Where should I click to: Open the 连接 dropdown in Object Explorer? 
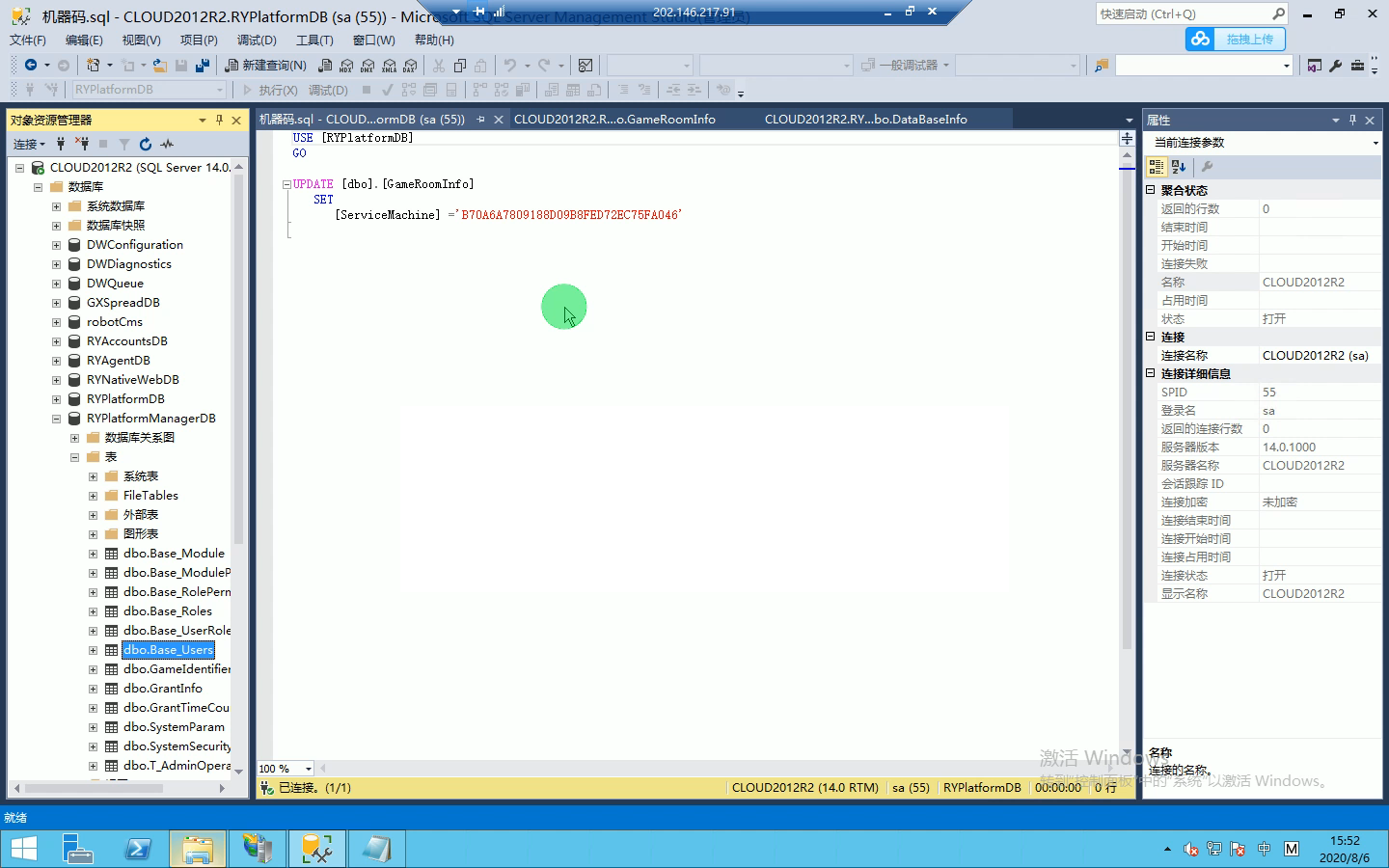pyautogui.click(x=29, y=144)
